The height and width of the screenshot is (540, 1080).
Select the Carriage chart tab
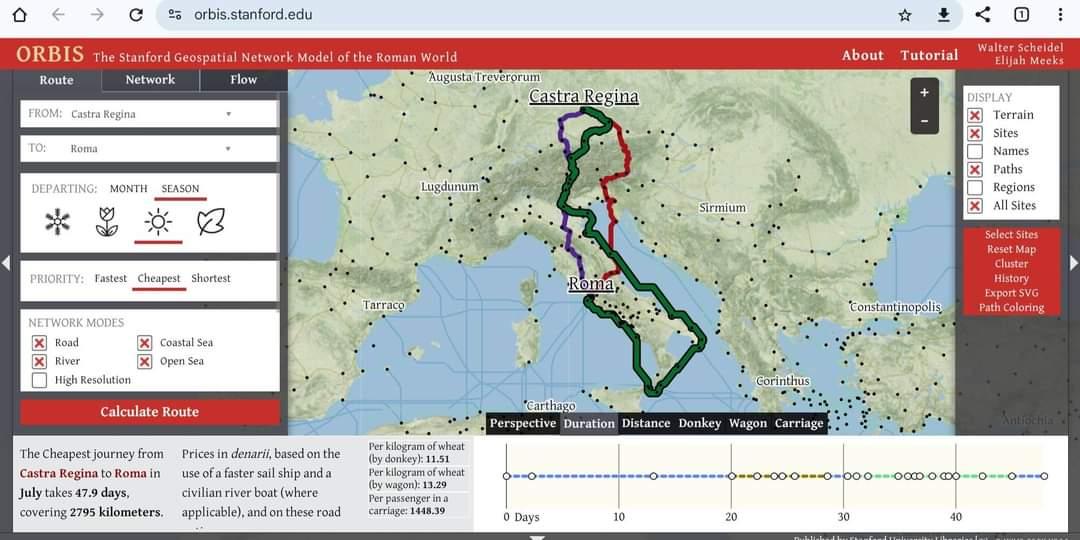tap(799, 424)
